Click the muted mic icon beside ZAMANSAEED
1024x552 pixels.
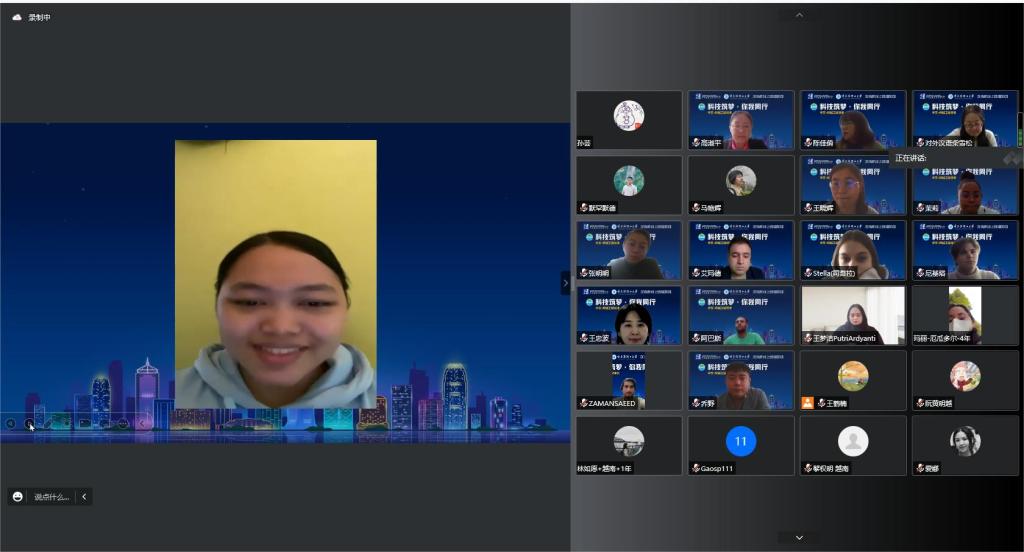[x=583, y=403]
